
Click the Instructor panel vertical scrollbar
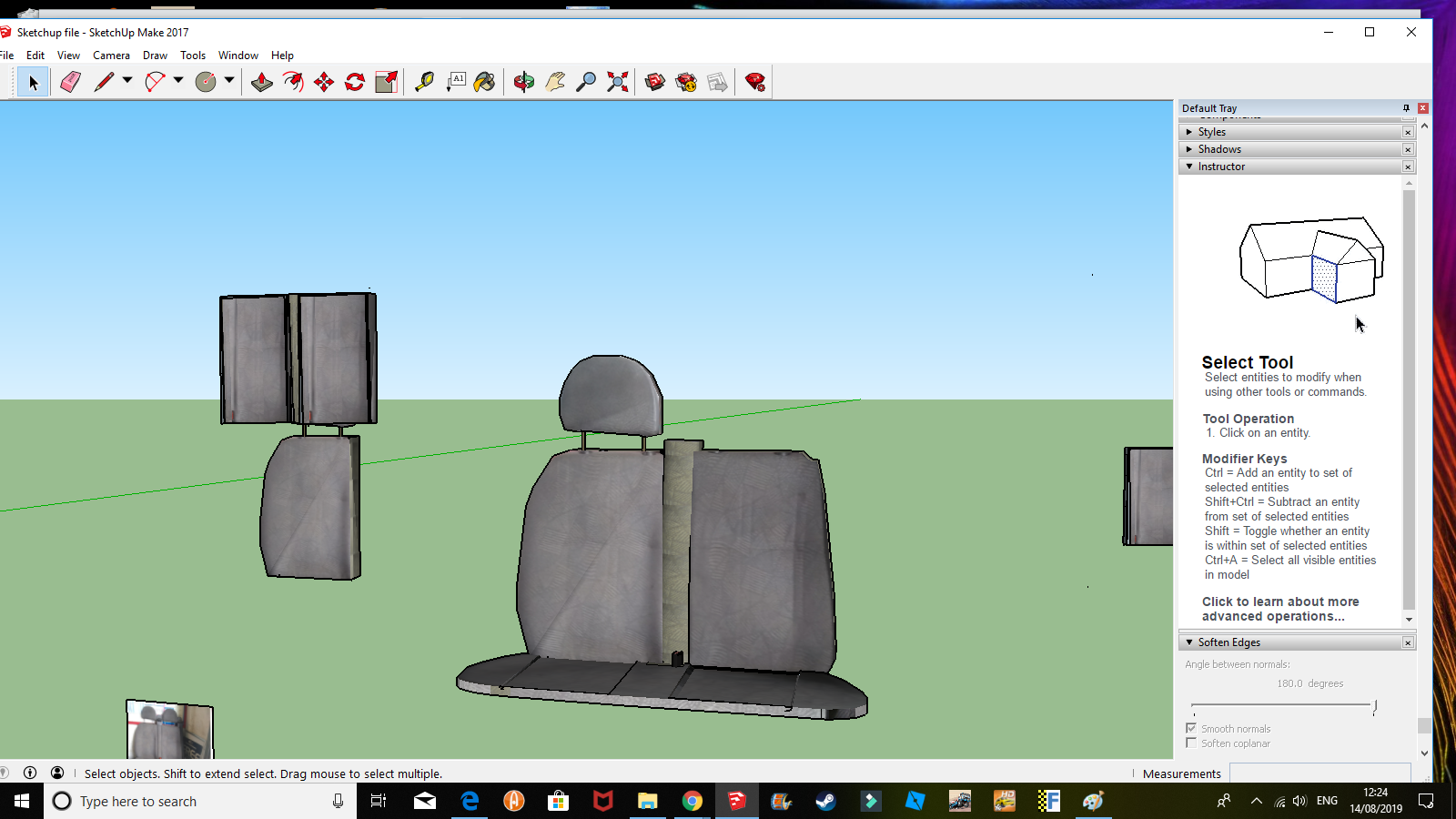click(x=1409, y=400)
